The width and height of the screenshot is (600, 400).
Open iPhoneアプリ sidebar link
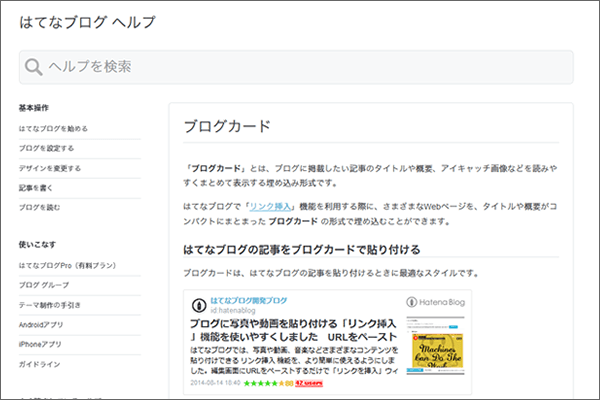[x=40, y=344]
